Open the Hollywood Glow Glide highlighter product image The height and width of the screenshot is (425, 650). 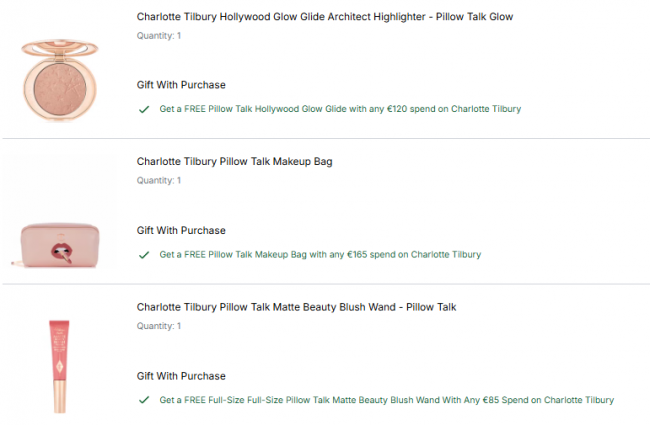point(59,81)
